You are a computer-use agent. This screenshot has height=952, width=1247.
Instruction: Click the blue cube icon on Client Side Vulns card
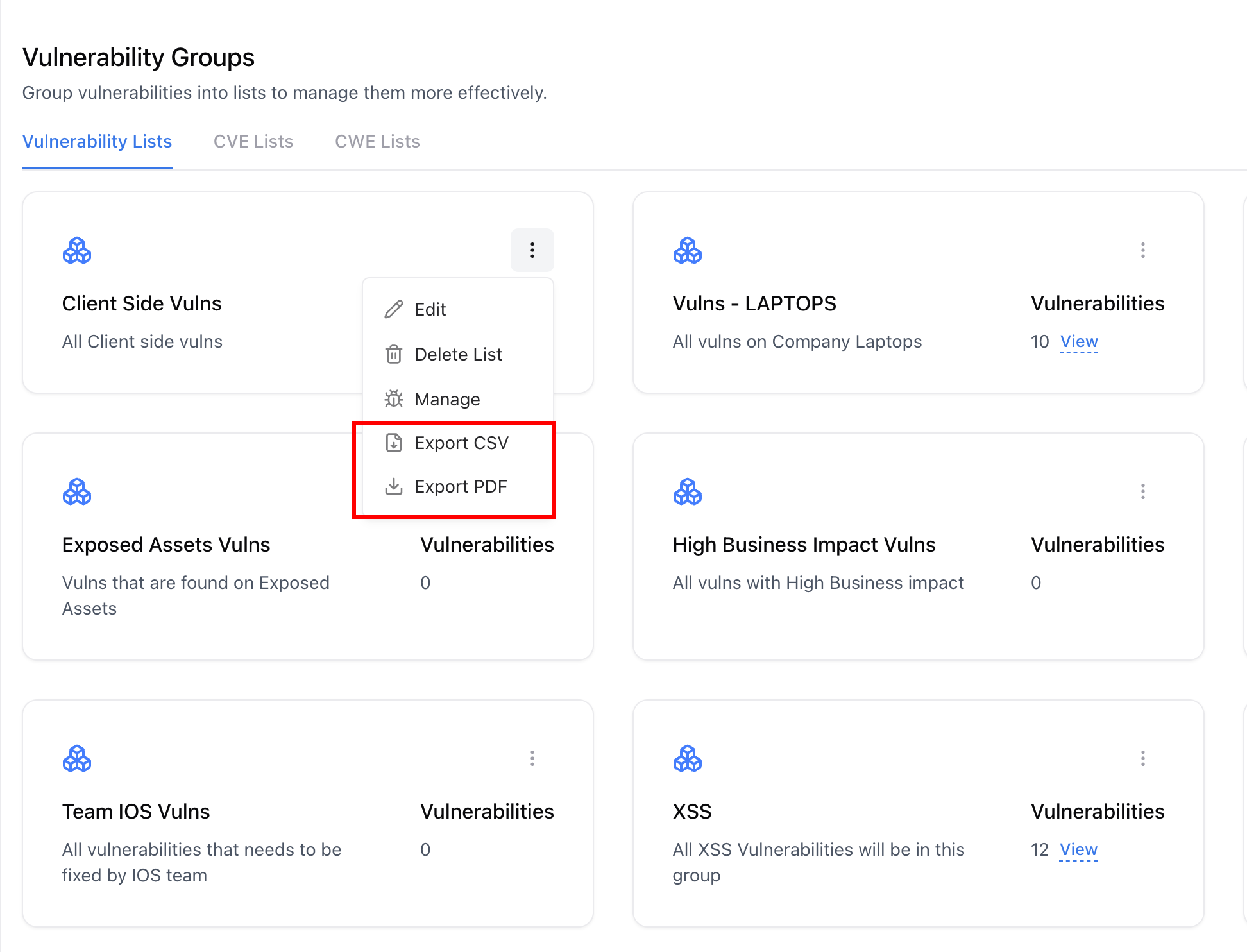[76, 250]
